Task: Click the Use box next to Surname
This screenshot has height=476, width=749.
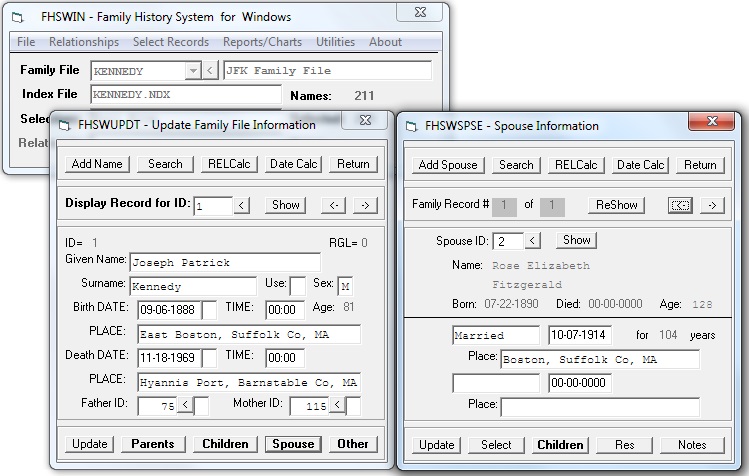Action: pyautogui.click(x=298, y=286)
